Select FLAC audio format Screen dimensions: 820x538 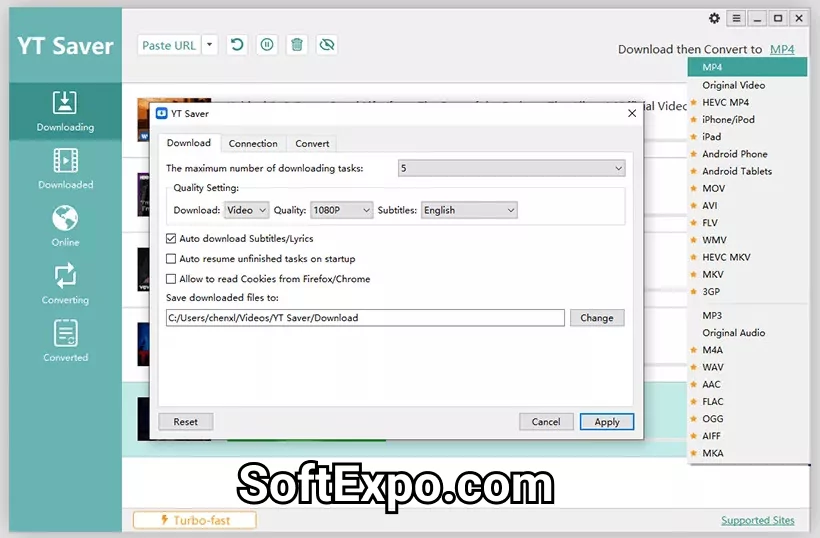click(x=747, y=402)
